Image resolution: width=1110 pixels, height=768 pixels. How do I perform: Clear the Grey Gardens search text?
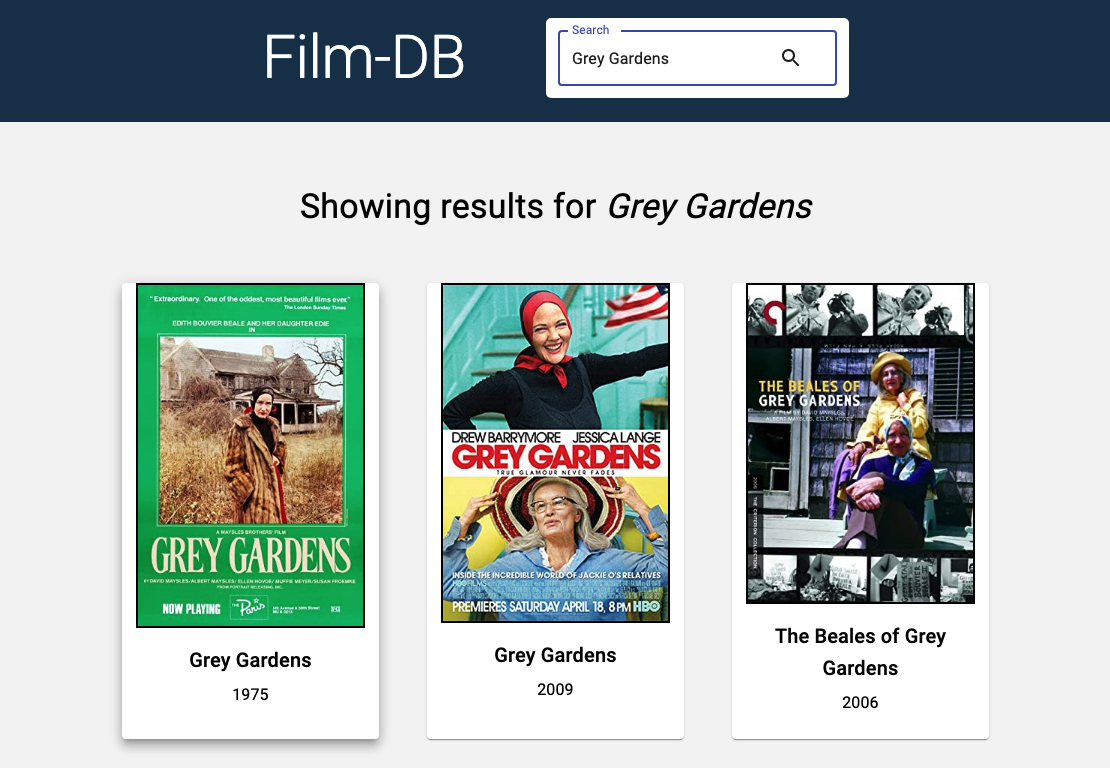[x=618, y=58]
